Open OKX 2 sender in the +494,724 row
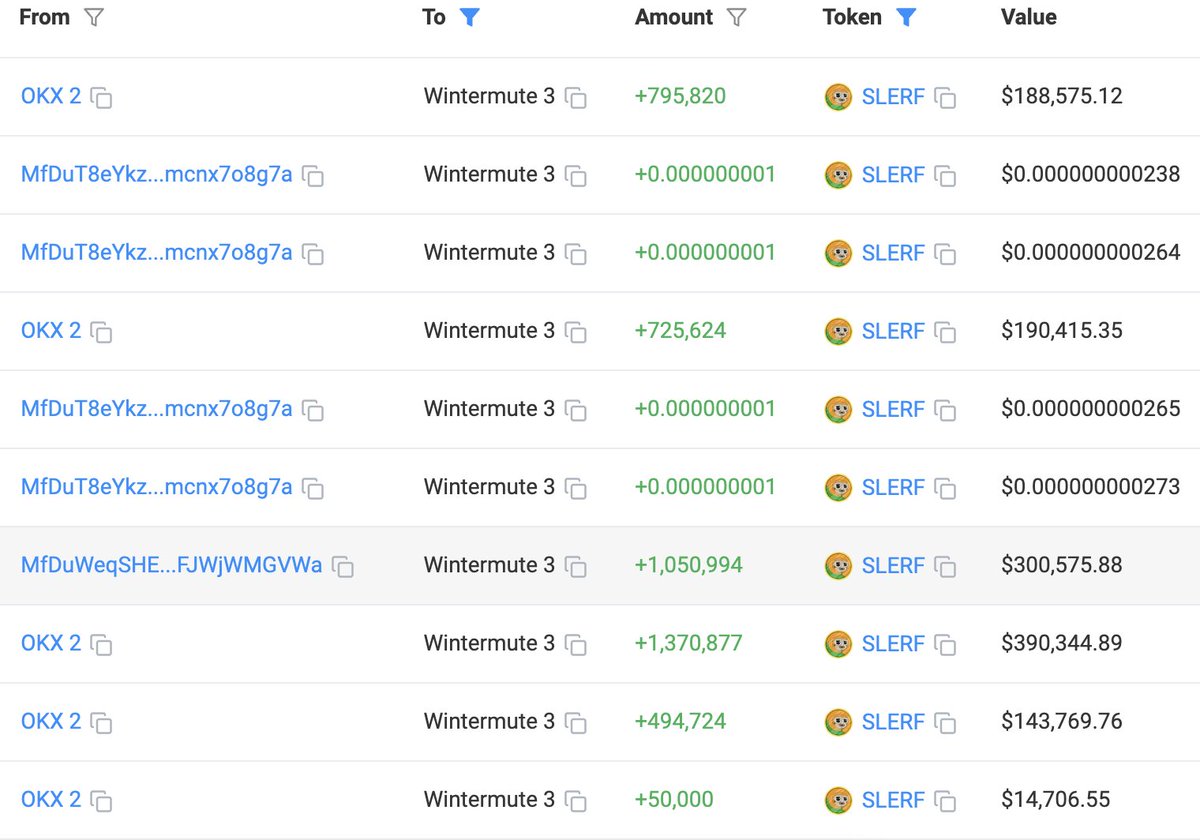 [x=51, y=721]
